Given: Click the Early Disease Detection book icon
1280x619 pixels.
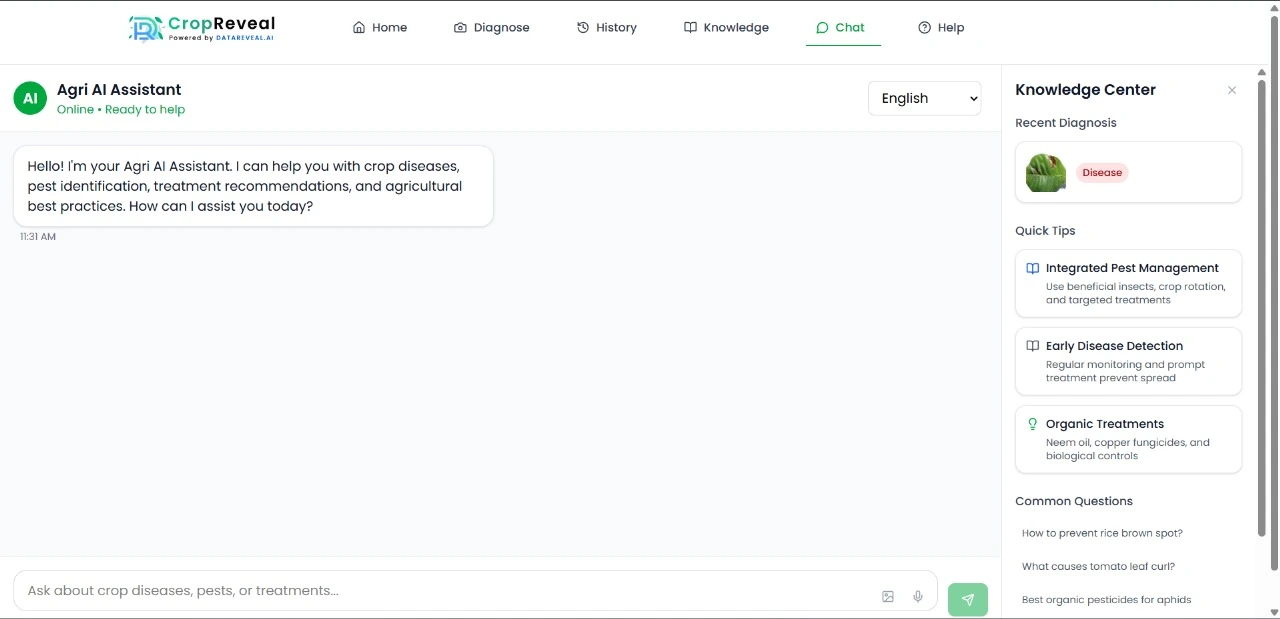Looking at the screenshot, I should tap(1032, 345).
